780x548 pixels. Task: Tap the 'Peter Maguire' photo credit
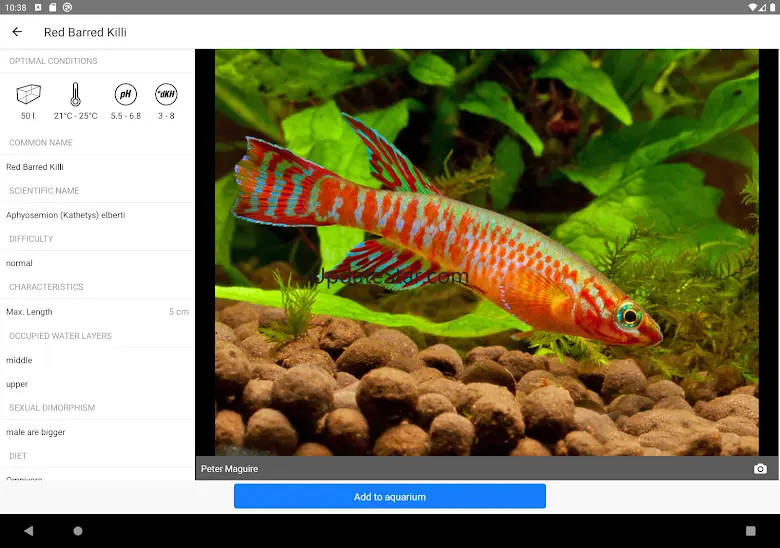(x=229, y=468)
